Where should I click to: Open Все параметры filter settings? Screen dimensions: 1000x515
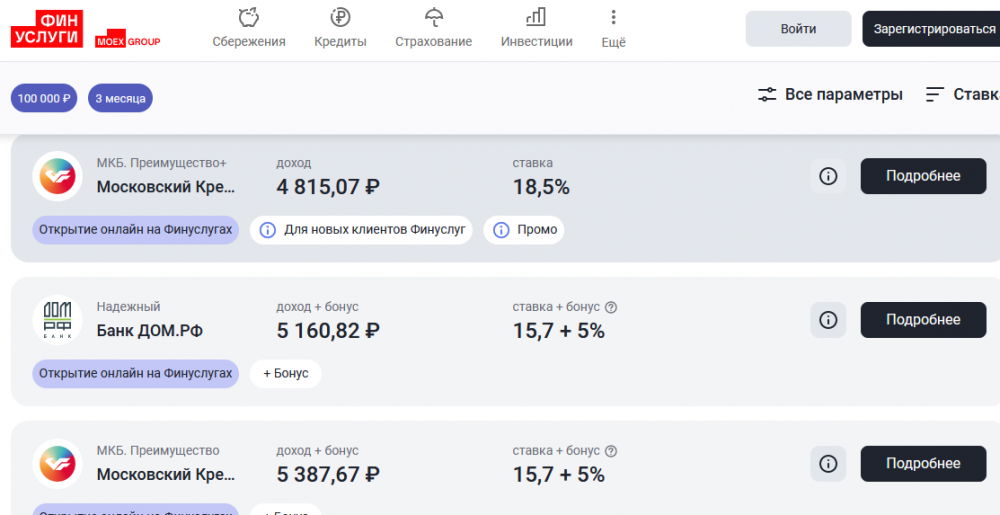[830, 94]
